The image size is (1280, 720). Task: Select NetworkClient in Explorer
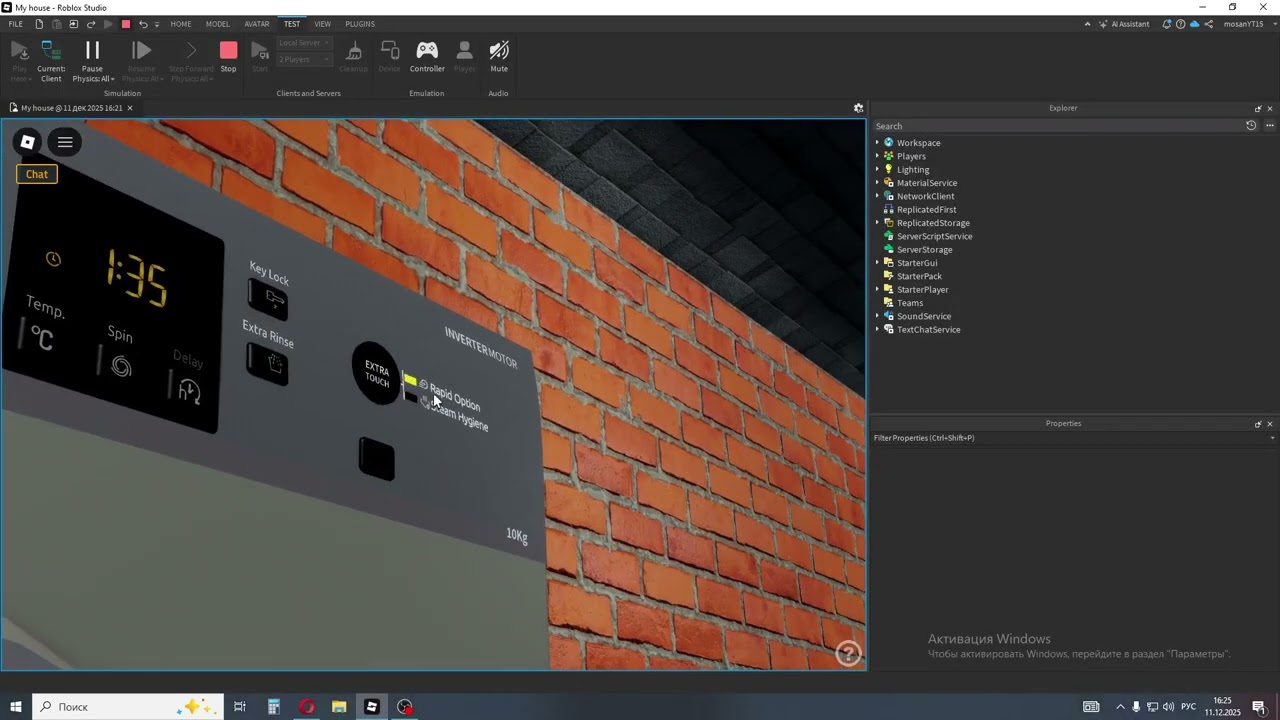tap(925, 196)
